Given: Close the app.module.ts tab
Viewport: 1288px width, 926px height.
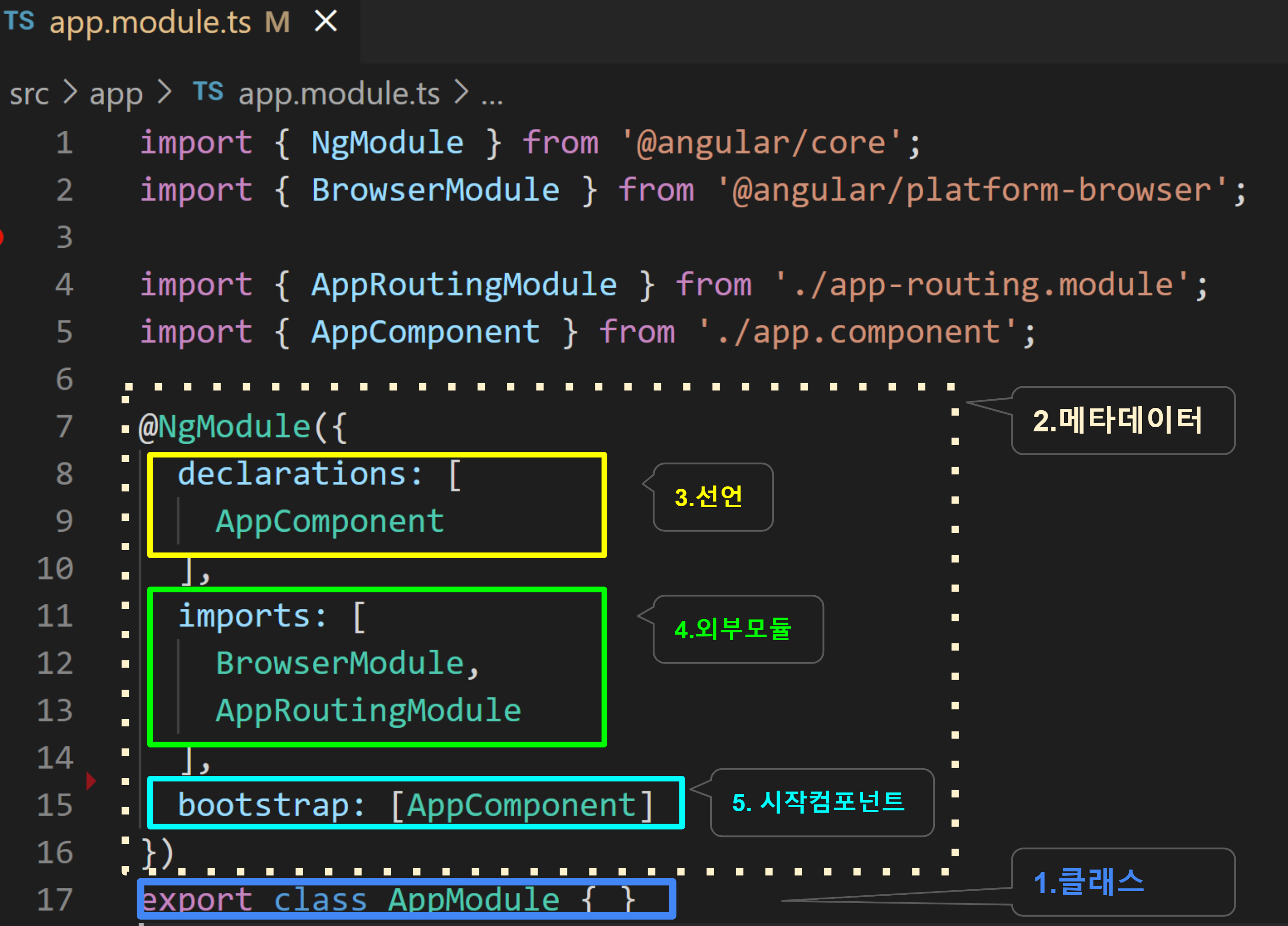Looking at the screenshot, I should 326,22.
